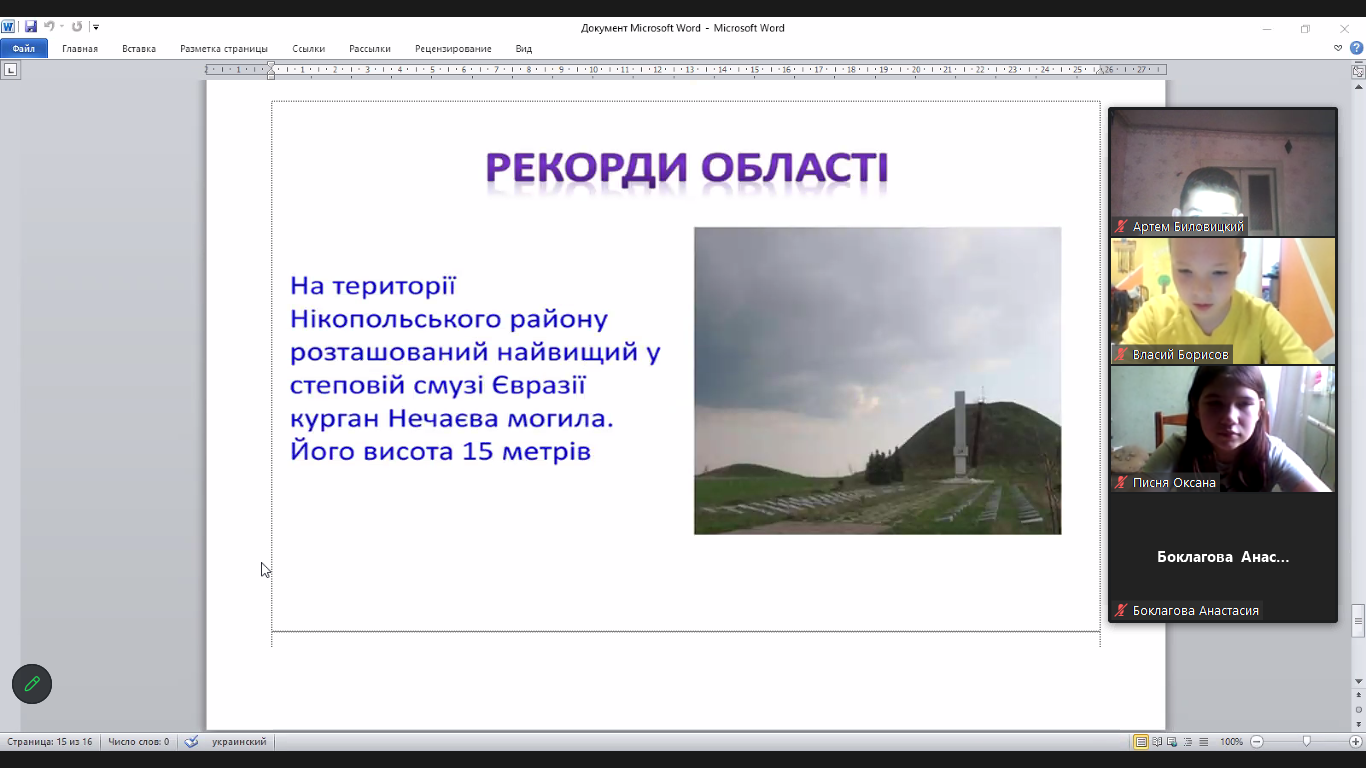Switch to Draft view
The height and width of the screenshot is (768, 1366).
(x=1204, y=742)
